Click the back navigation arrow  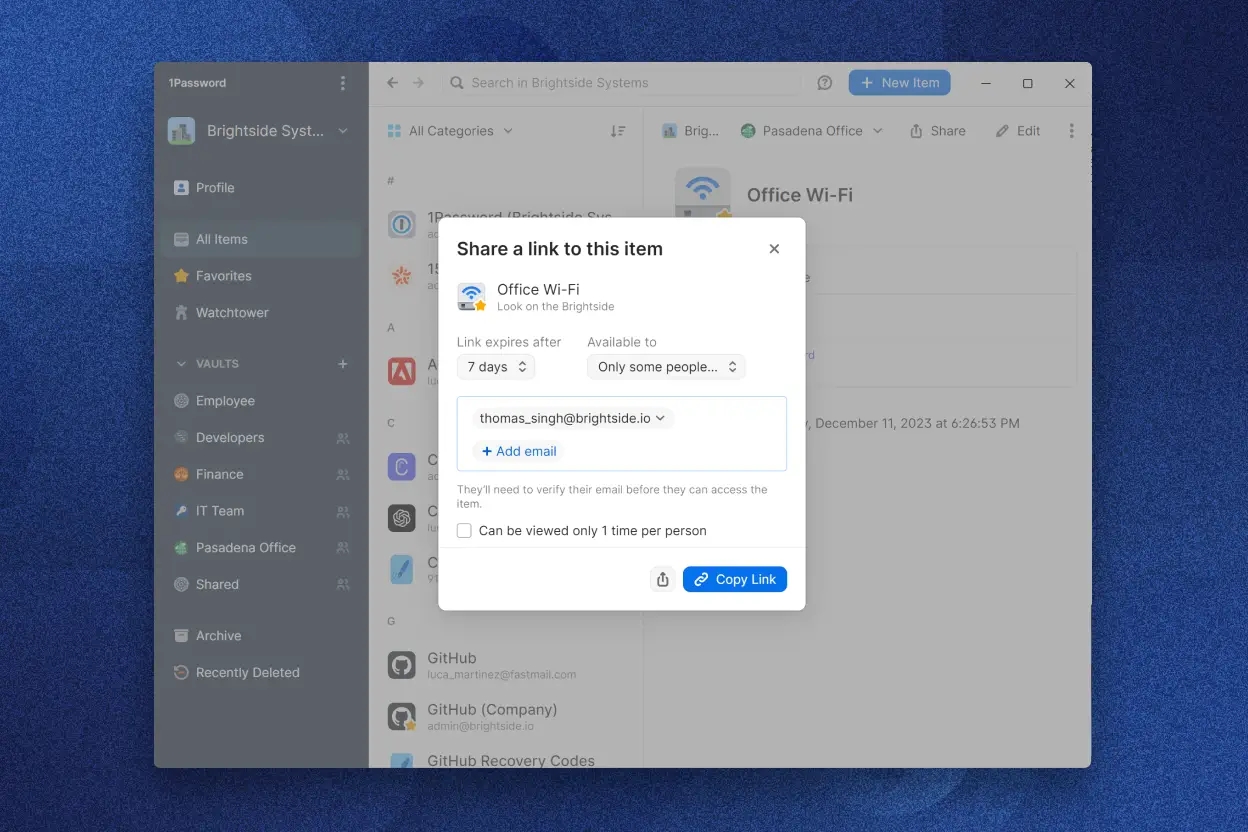point(392,83)
